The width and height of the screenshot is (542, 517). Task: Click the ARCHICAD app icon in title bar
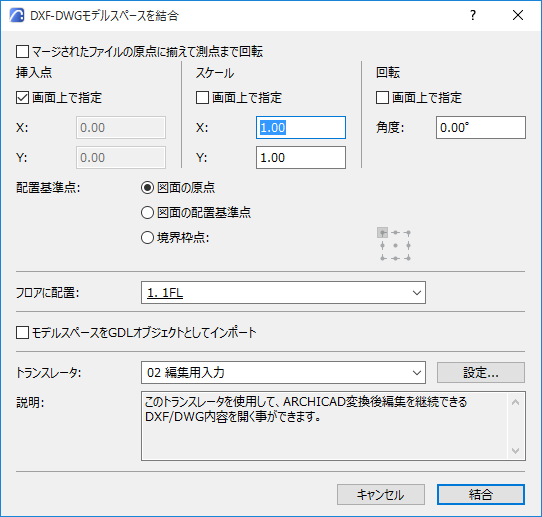[17, 16]
